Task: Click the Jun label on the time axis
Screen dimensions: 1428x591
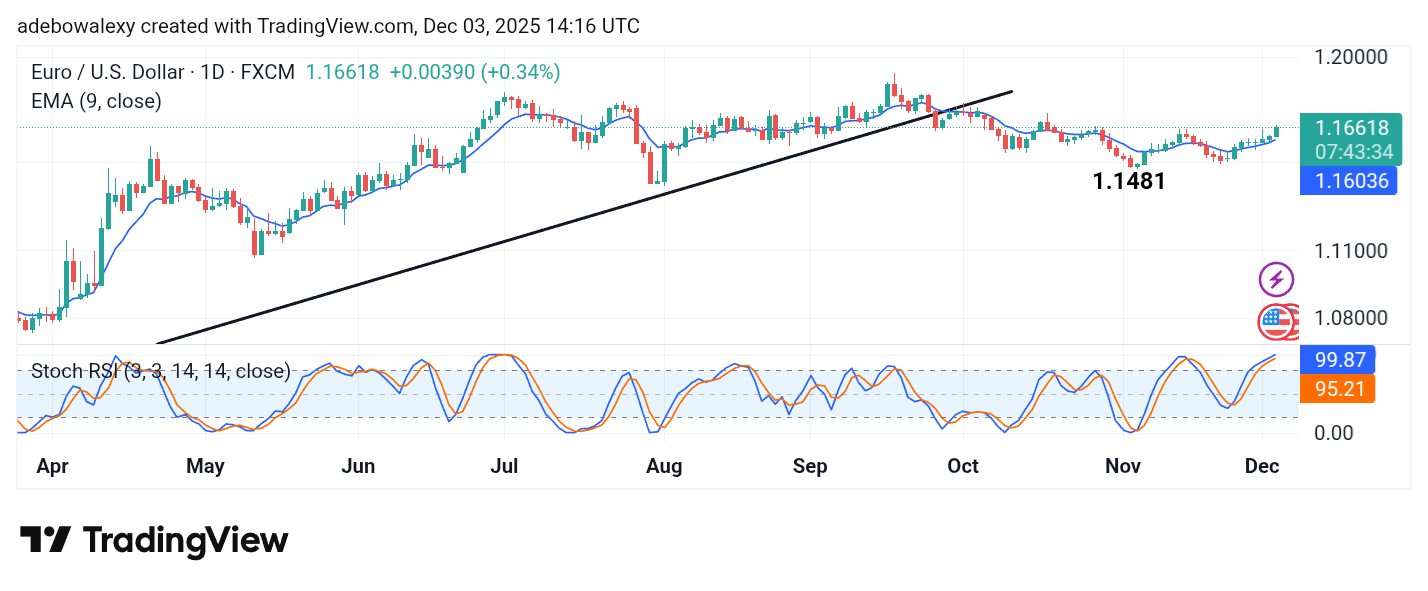Action: coord(358,467)
